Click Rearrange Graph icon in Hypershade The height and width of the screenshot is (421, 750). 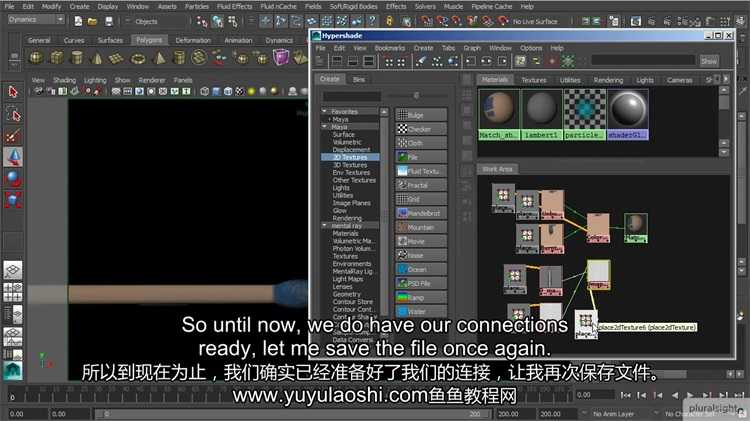[x=437, y=61]
